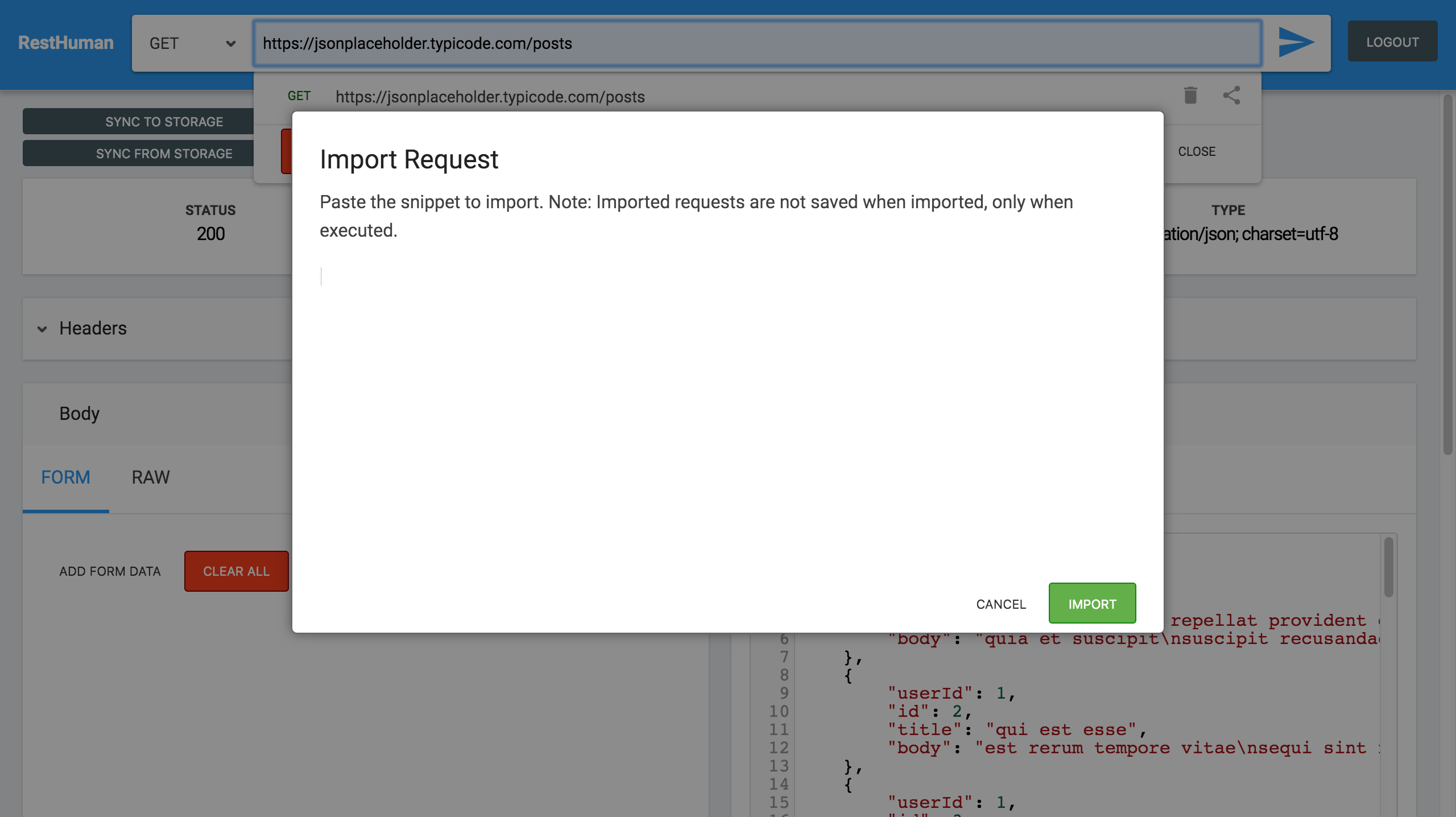Expand the Headers section chevron
This screenshot has width=1456, height=817.
pyautogui.click(x=42, y=329)
